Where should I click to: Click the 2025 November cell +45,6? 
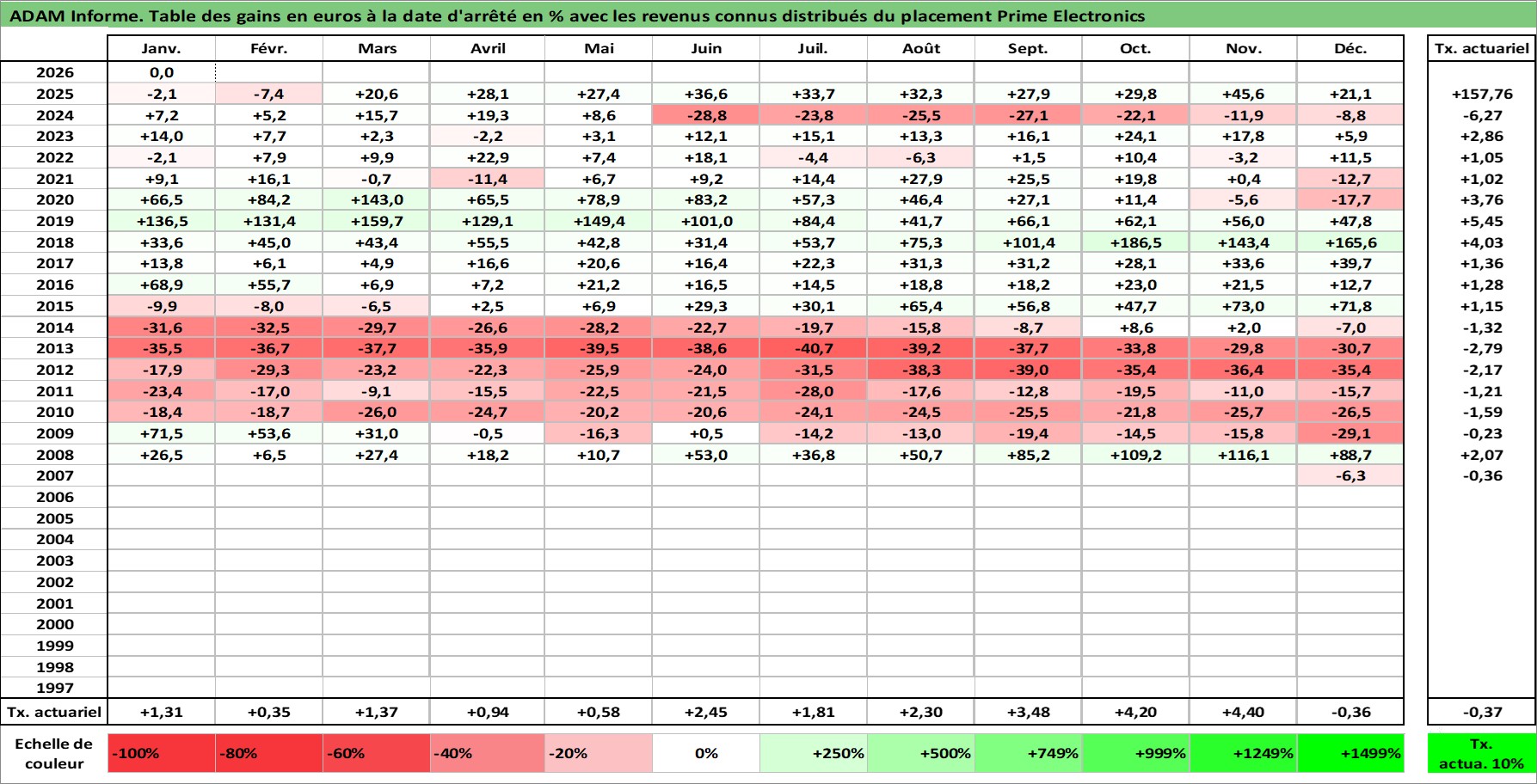pyautogui.click(x=1243, y=94)
